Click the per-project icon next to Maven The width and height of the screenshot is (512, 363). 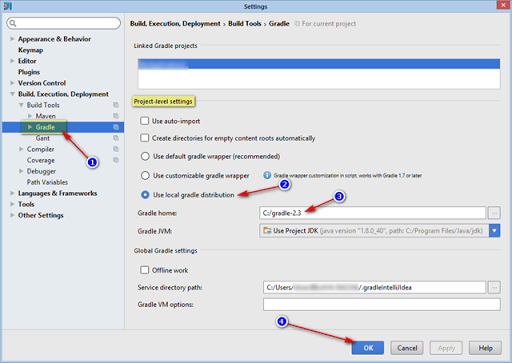(116, 116)
